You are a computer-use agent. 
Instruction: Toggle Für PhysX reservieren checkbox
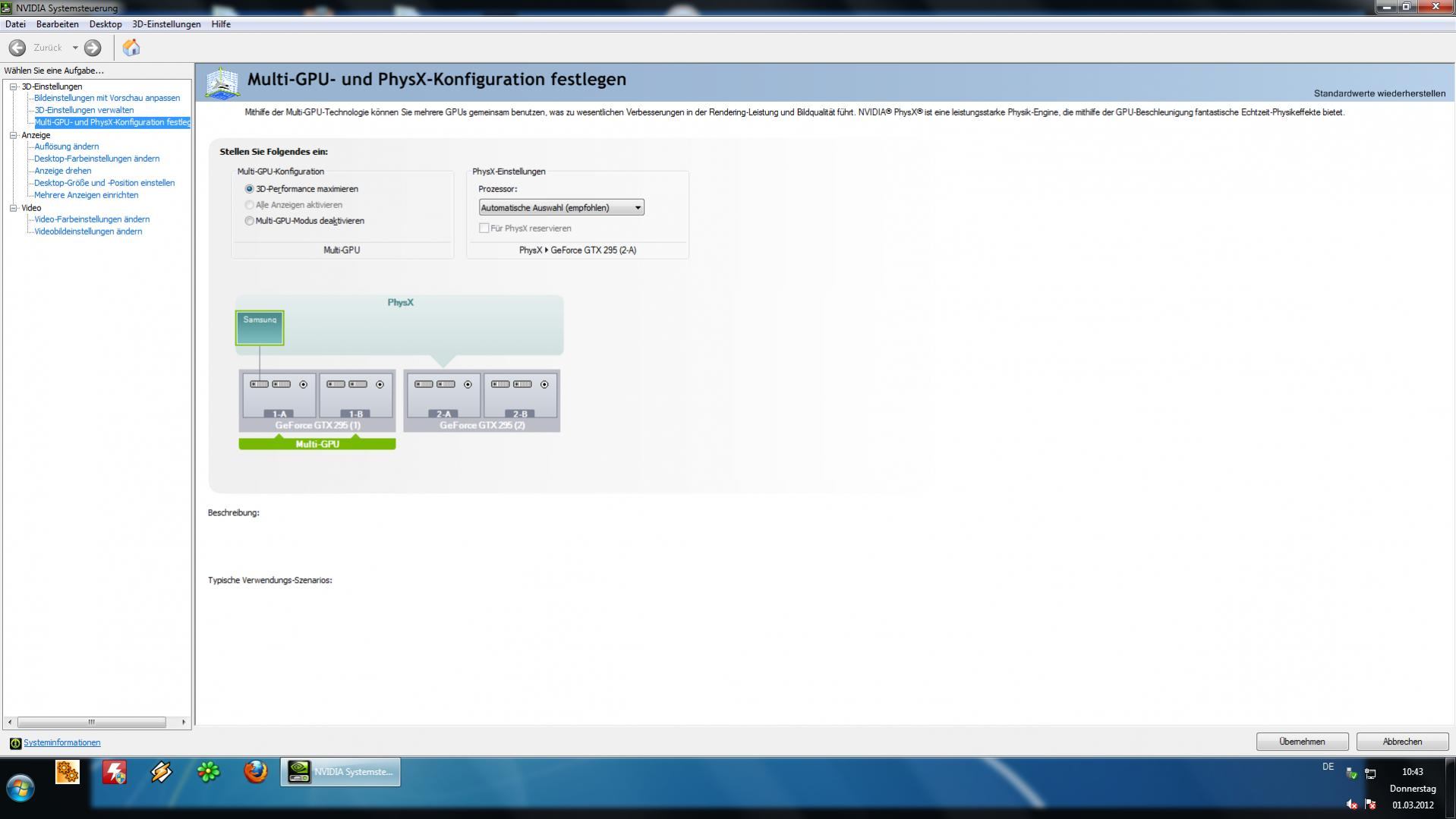484,228
